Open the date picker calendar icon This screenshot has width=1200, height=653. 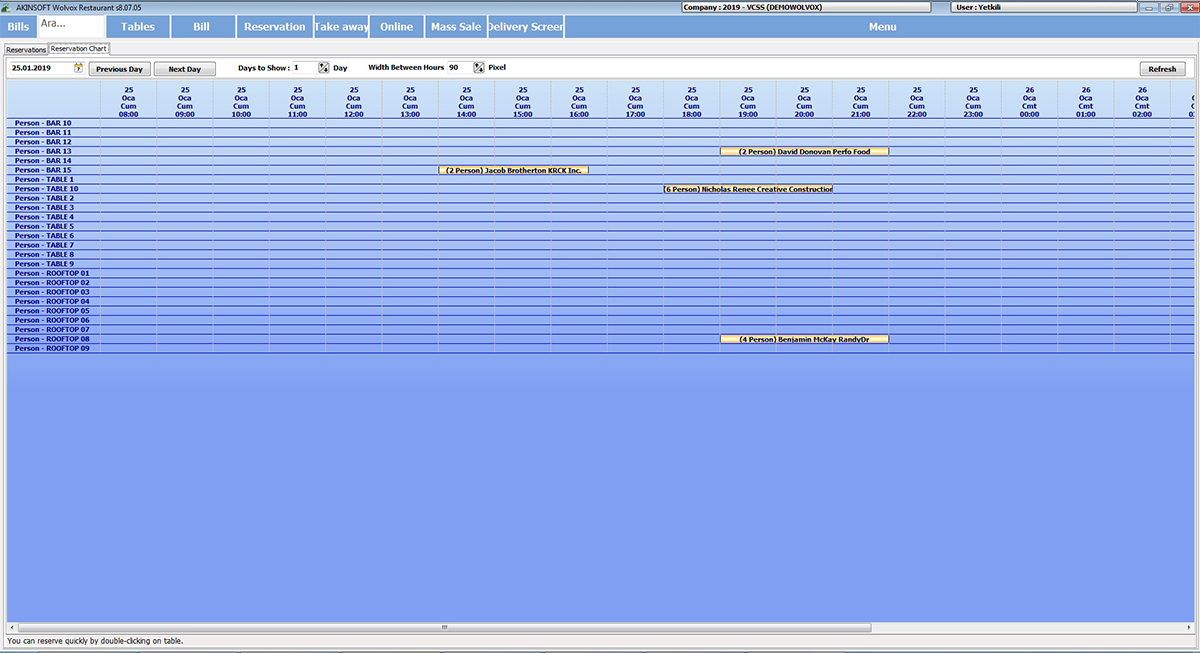[78, 68]
